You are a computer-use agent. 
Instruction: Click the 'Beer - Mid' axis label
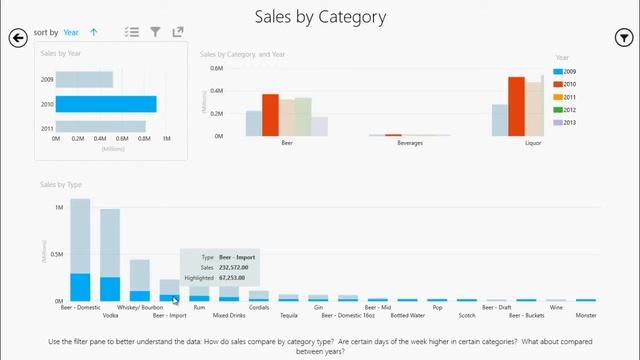coord(378,307)
